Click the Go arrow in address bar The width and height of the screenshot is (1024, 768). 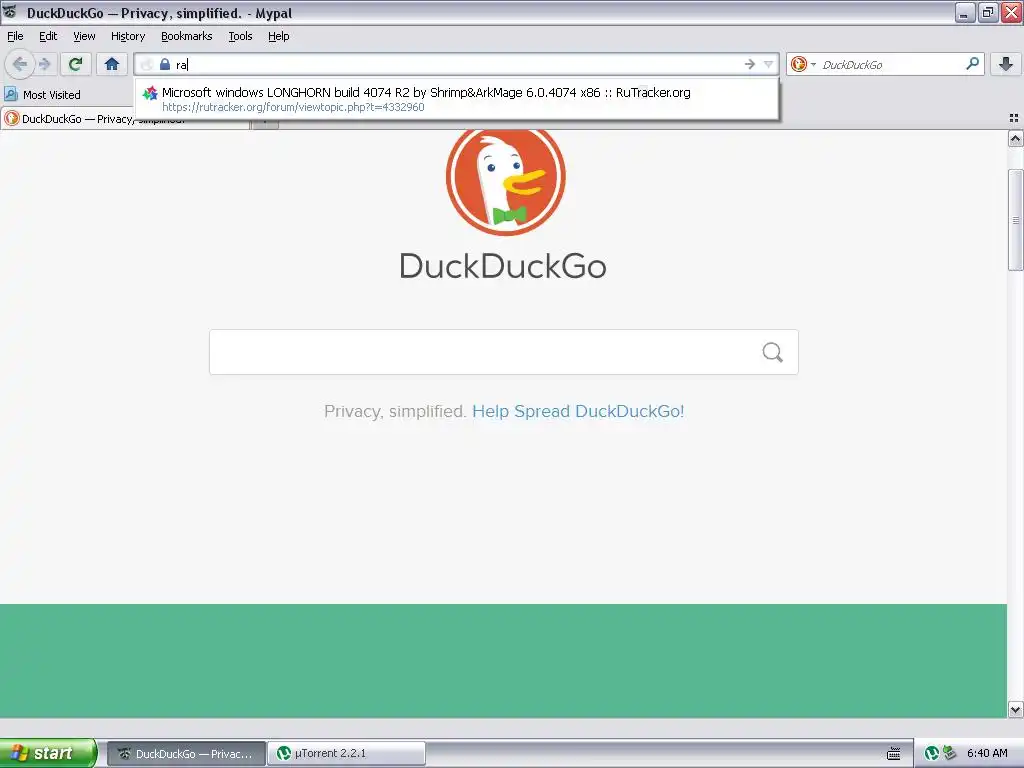[749, 64]
